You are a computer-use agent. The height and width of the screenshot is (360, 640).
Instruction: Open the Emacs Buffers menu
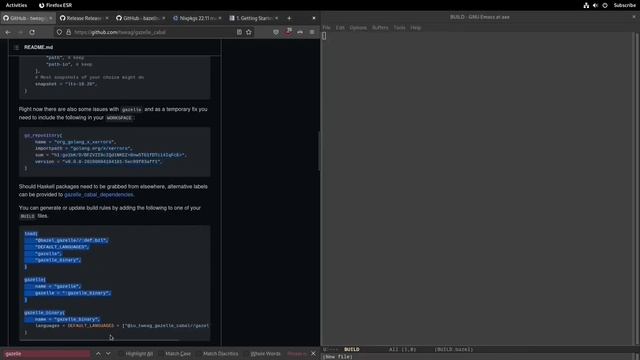point(380,27)
